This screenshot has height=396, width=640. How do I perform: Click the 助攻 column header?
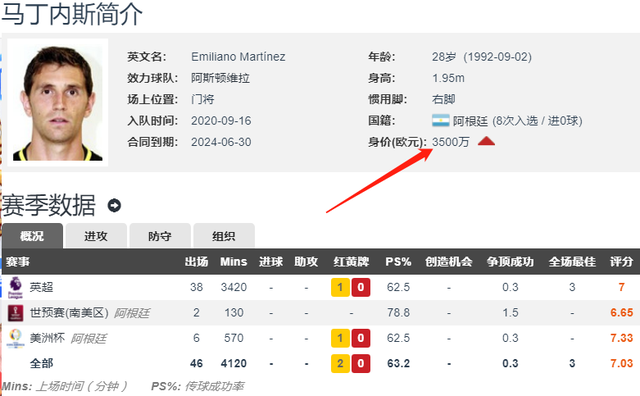306,262
